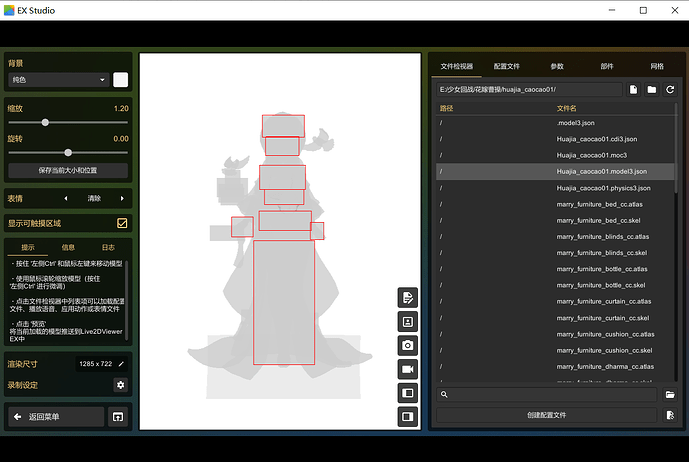Open folder icon next to path field

[x=652, y=90]
